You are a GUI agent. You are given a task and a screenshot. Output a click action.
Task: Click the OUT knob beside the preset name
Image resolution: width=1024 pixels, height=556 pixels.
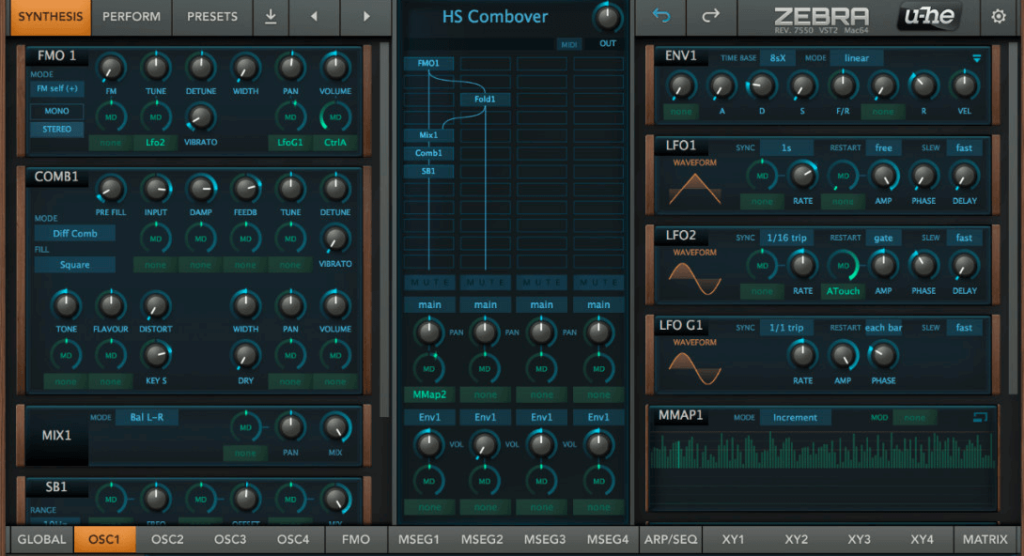[x=605, y=17]
